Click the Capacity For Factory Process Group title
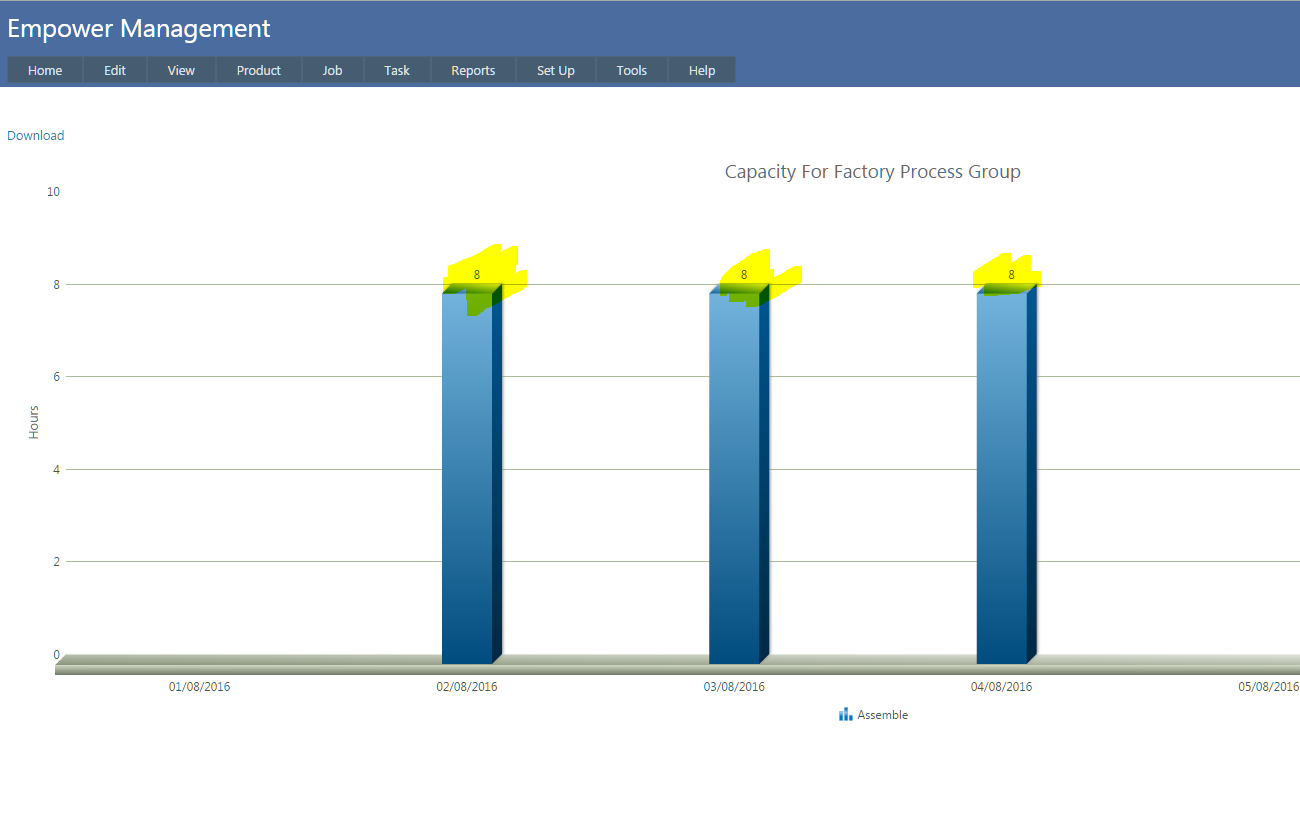The image size is (1300, 824). pyautogui.click(x=872, y=172)
